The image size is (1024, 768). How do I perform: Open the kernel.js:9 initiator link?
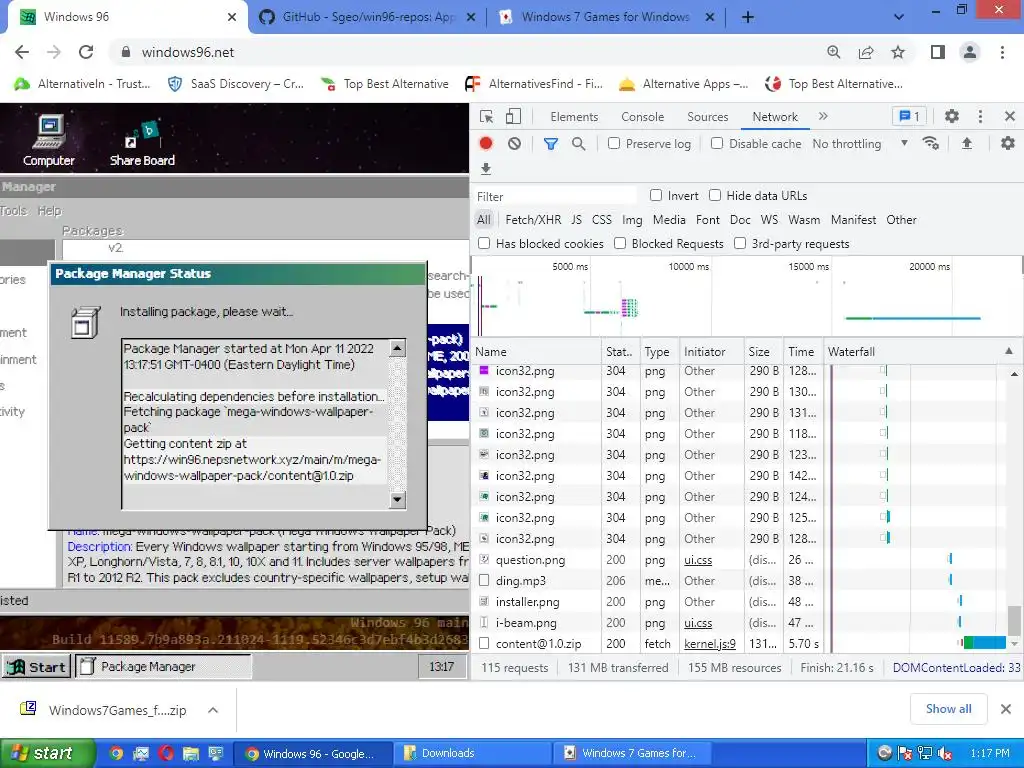click(709, 644)
